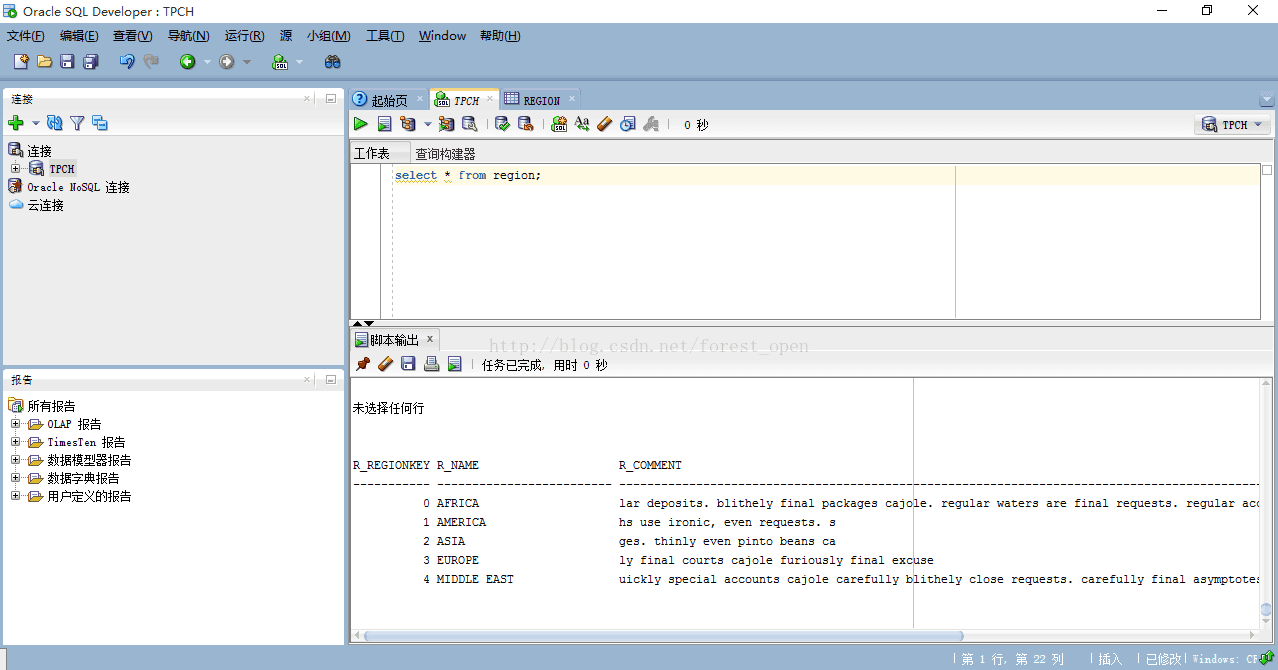Viewport: 1278px width, 670px height.
Task: Print the script output with printer icon
Action: [431, 364]
